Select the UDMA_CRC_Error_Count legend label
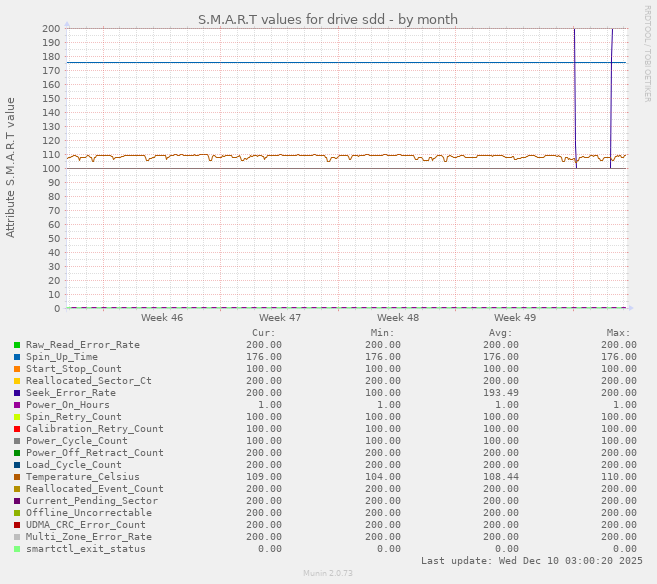Image resolution: width=657 pixels, height=584 pixels. click(x=86, y=525)
